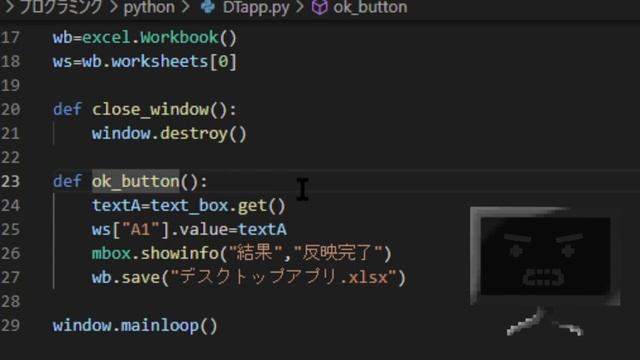Select the ok_button breadcrumb symbol
The width and height of the screenshot is (640, 360).
point(370,7)
